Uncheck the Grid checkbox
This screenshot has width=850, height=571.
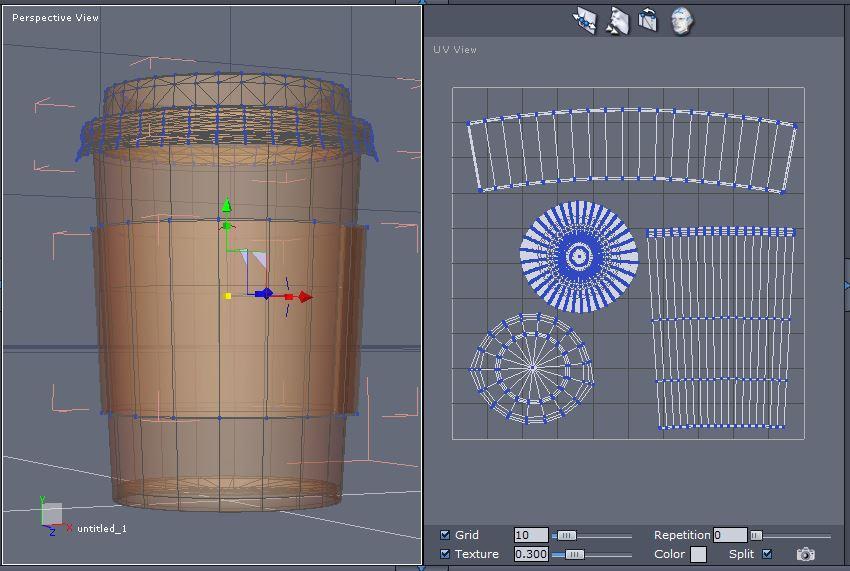point(445,535)
